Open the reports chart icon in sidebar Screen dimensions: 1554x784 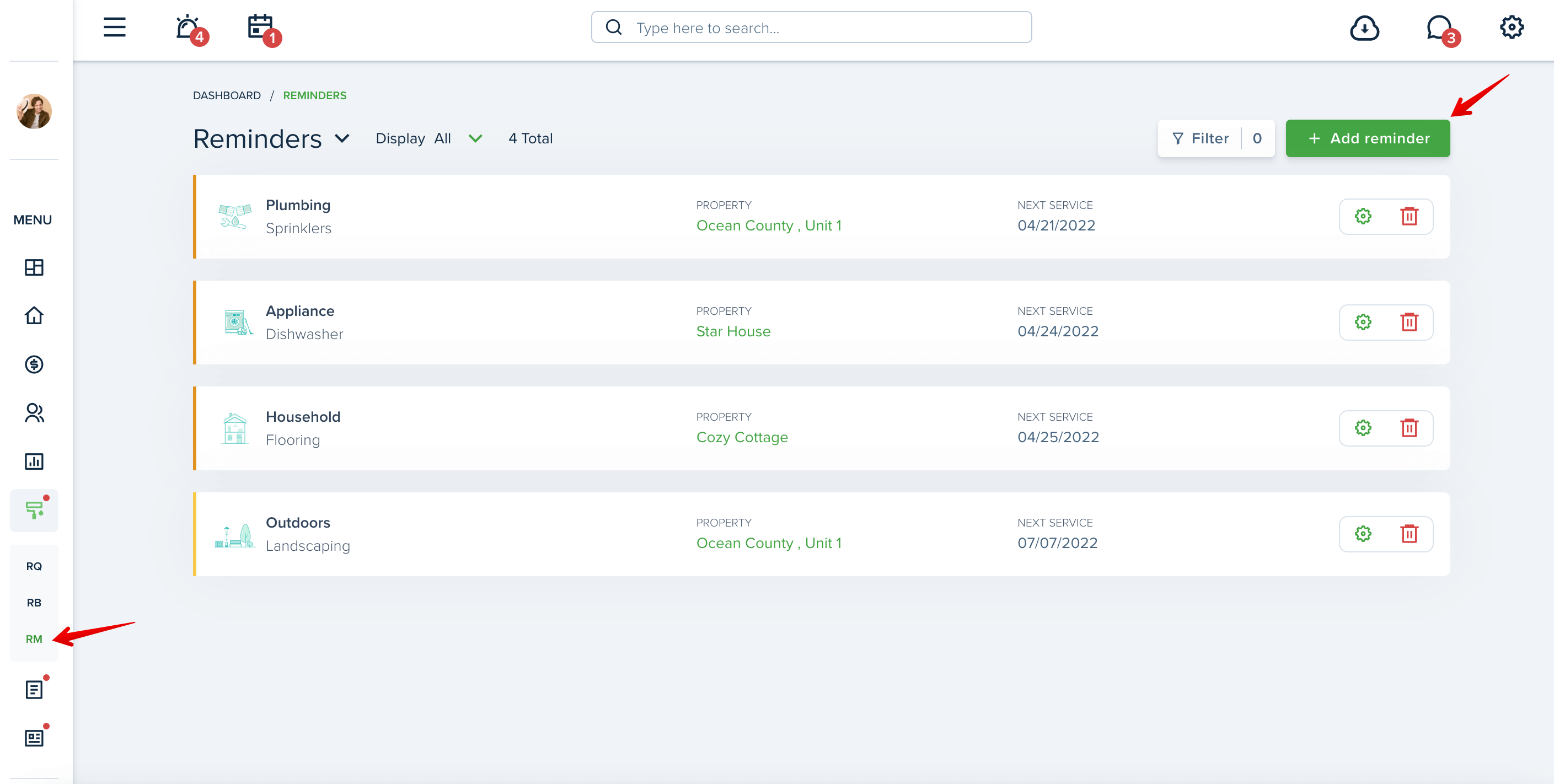[34, 461]
